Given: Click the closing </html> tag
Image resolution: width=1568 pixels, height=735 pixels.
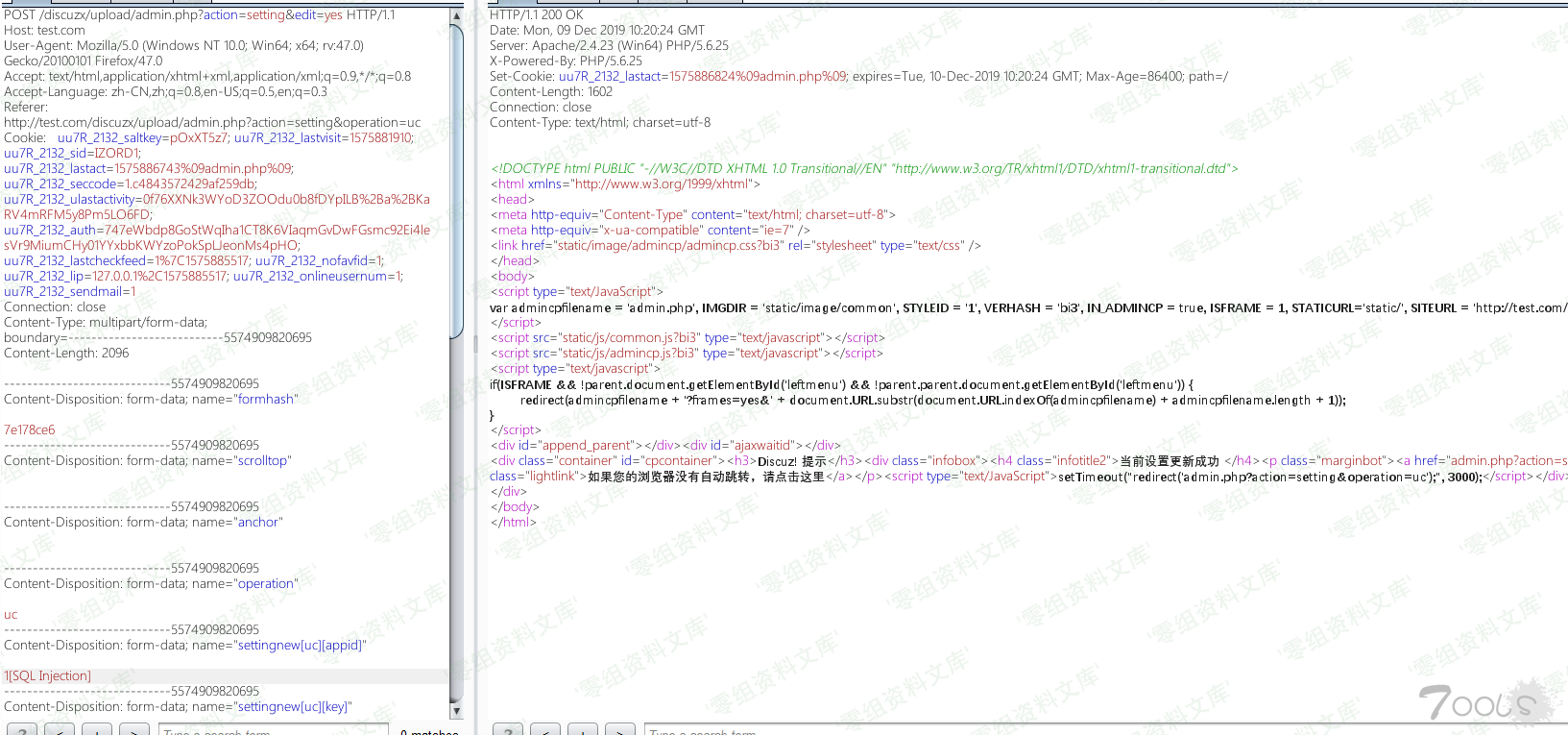Looking at the screenshot, I should [514, 522].
